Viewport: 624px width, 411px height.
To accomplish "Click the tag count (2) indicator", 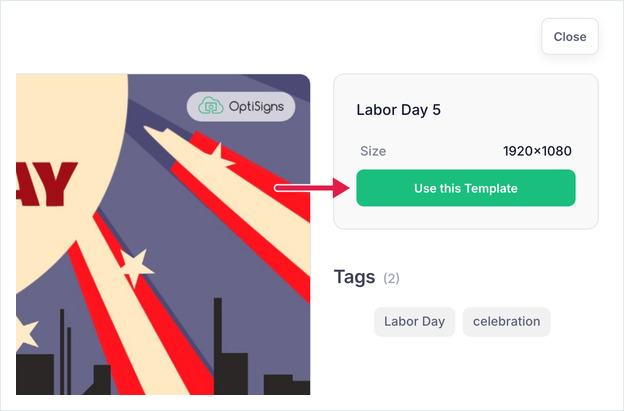I will [391, 278].
